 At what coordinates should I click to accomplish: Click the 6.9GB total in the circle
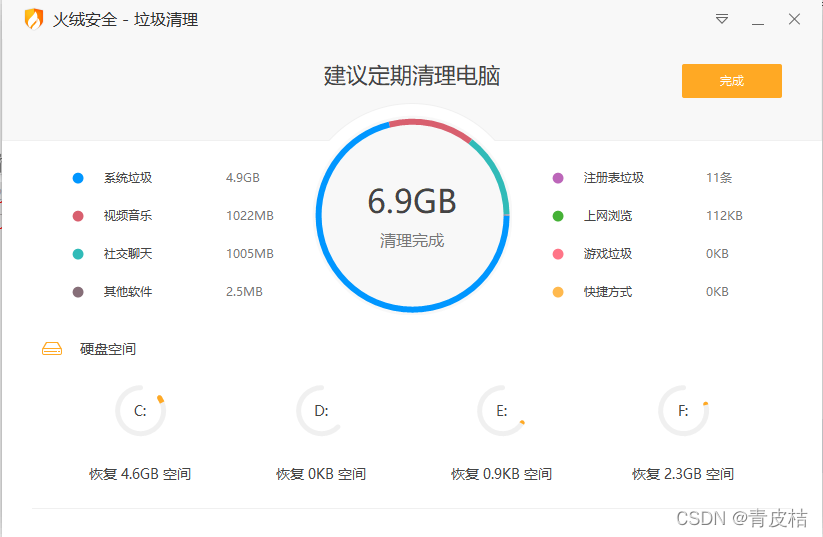[x=412, y=201]
